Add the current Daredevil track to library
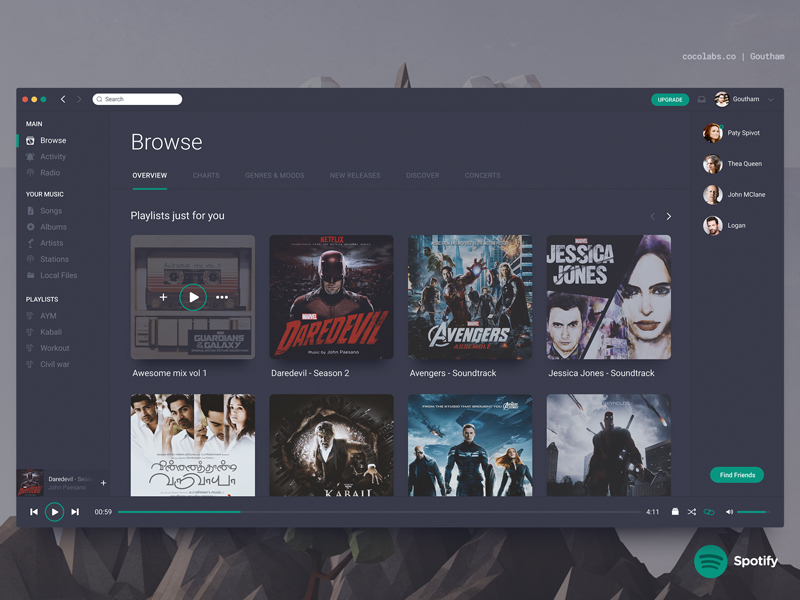This screenshot has height=600, width=800. click(103, 483)
